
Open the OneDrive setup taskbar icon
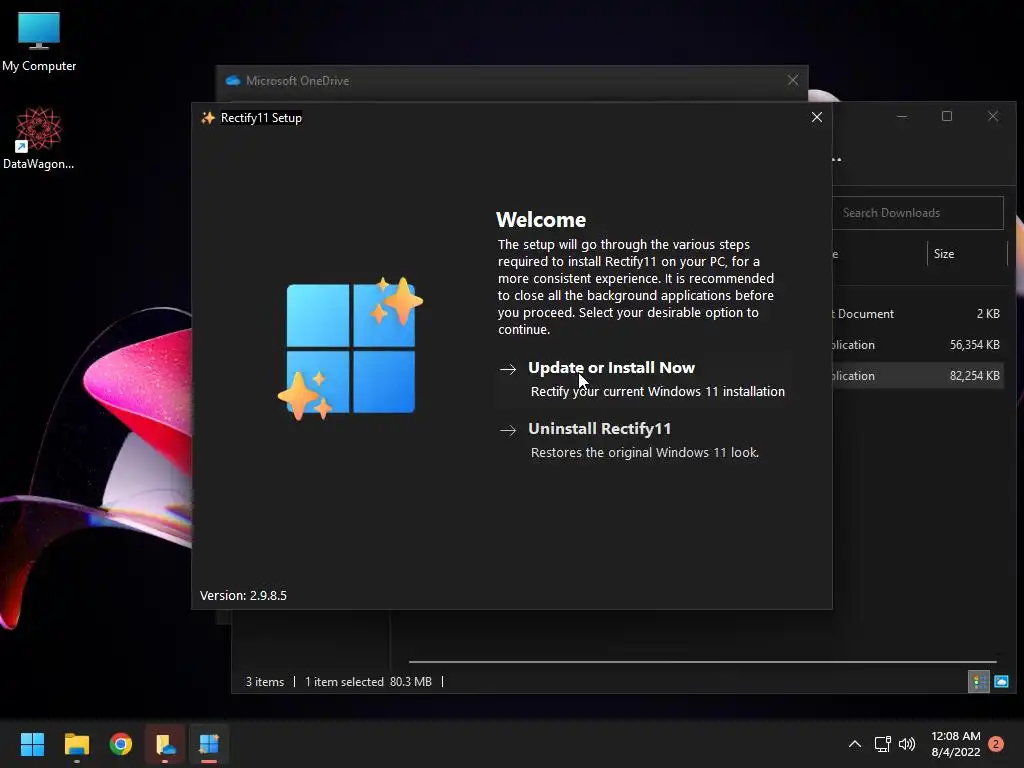pyautogui.click(x=165, y=744)
